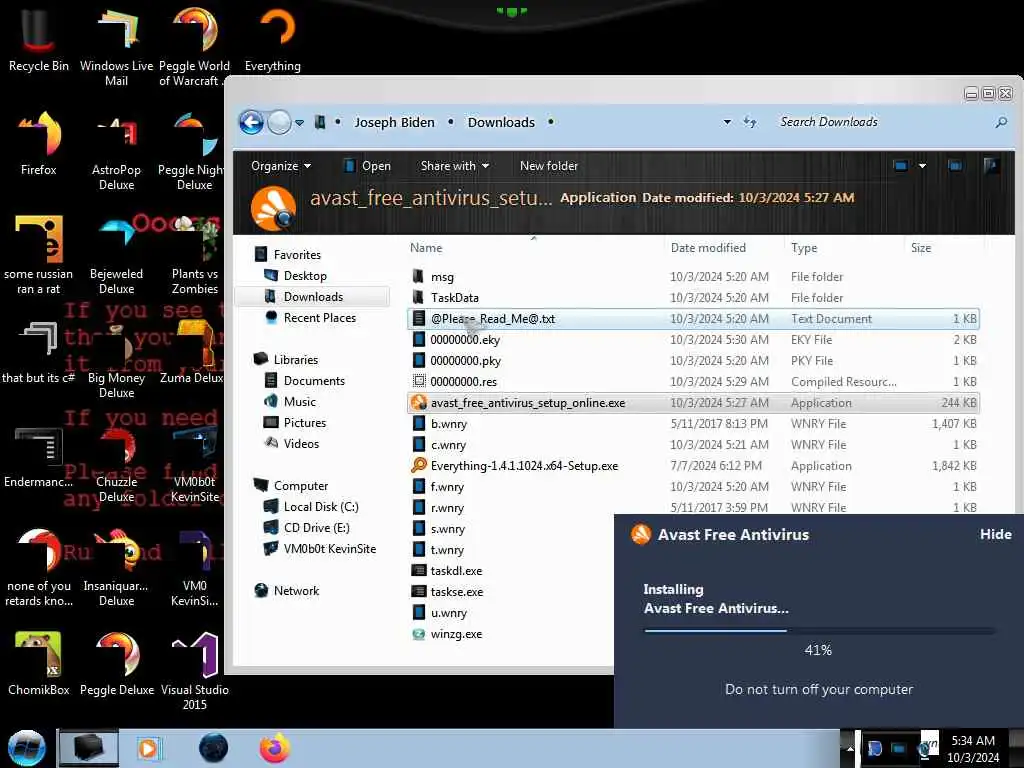Launch Visual Studio 2015 desktop icon
Image resolution: width=1024 pixels, height=768 pixels.
[195, 671]
